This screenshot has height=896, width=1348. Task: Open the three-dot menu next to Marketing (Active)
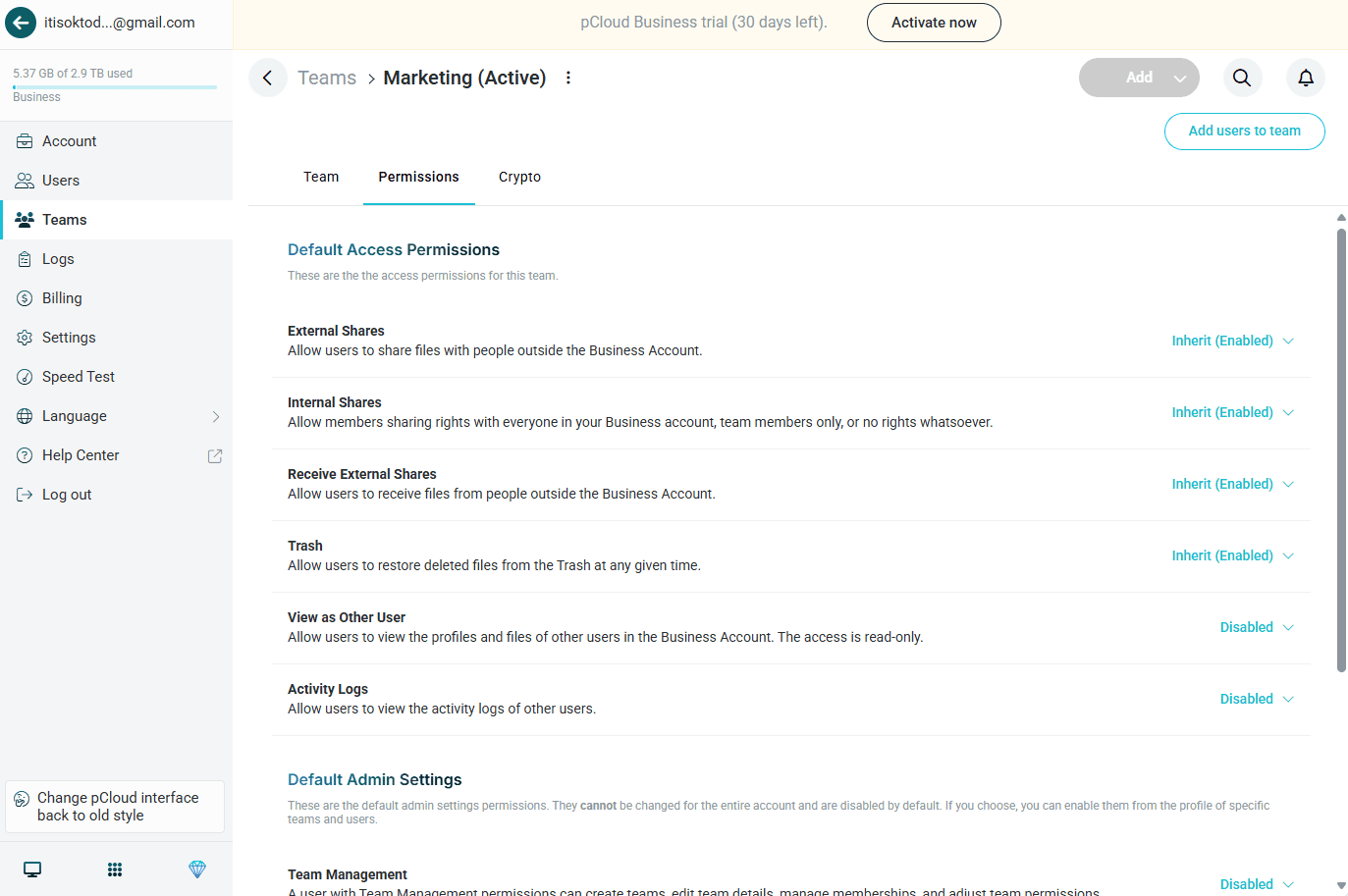coord(568,78)
